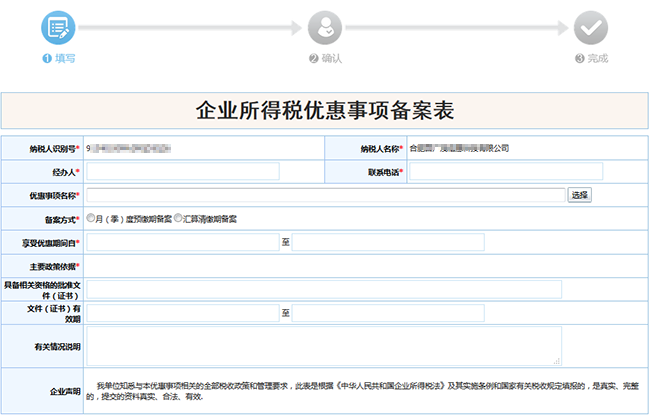Click the 有关情况说明 textarea resize handle
The height and width of the screenshot is (417, 650).
(x=557, y=362)
